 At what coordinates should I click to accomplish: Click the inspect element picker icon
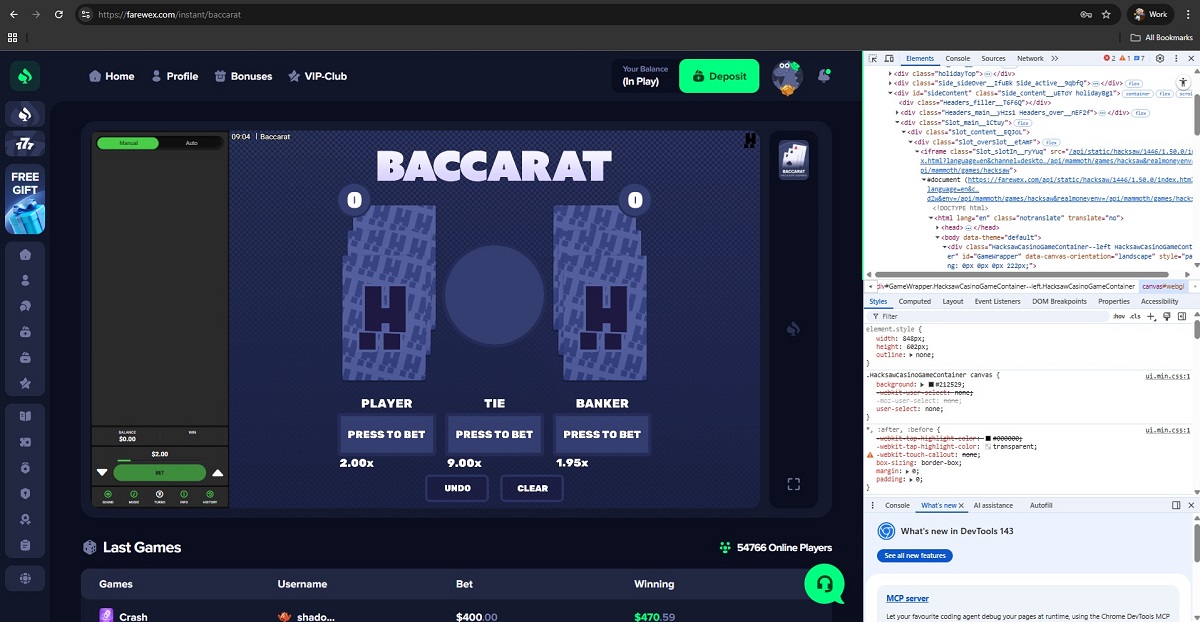[x=874, y=59]
